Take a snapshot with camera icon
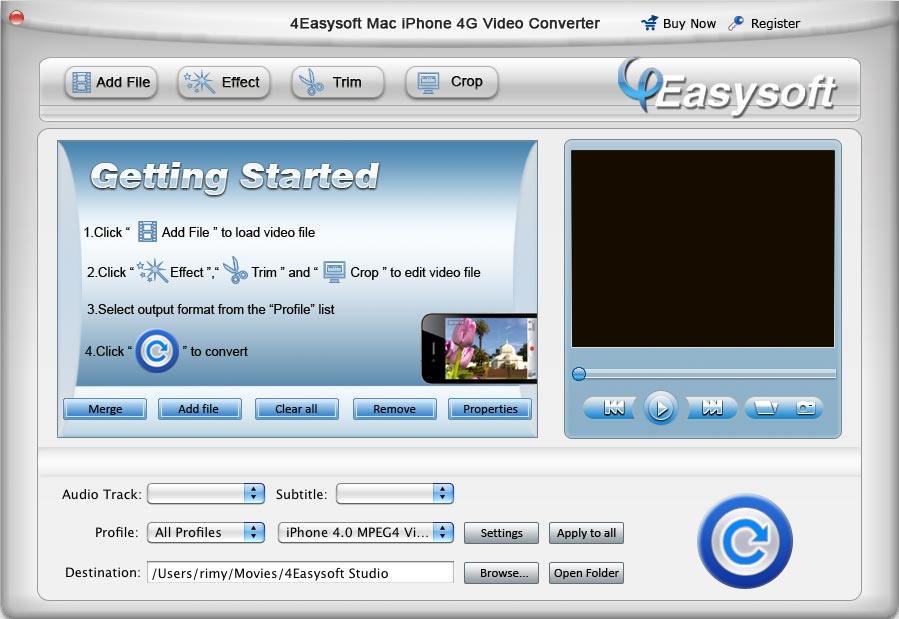The height and width of the screenshot is (619, 899). pos(805,408)
